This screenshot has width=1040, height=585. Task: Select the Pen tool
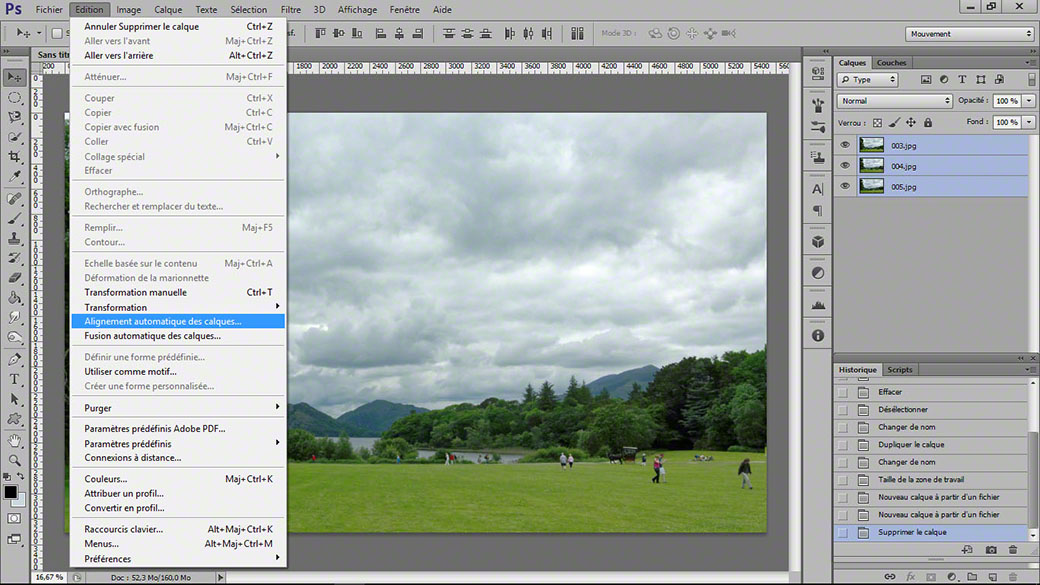(x=14, y=359)
